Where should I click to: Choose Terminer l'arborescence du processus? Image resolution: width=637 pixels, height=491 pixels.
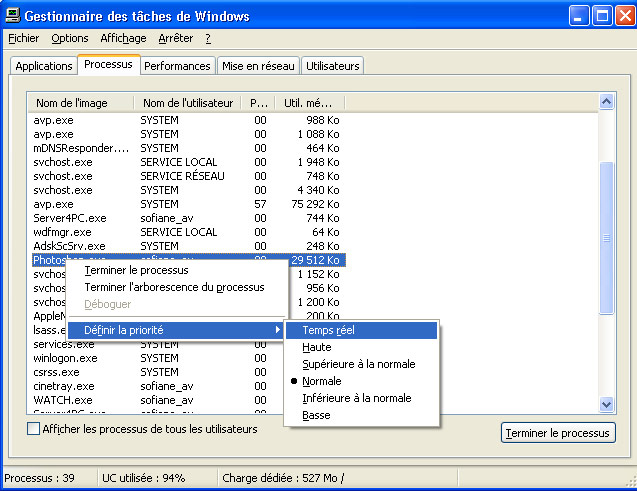[x=177, y=287]
